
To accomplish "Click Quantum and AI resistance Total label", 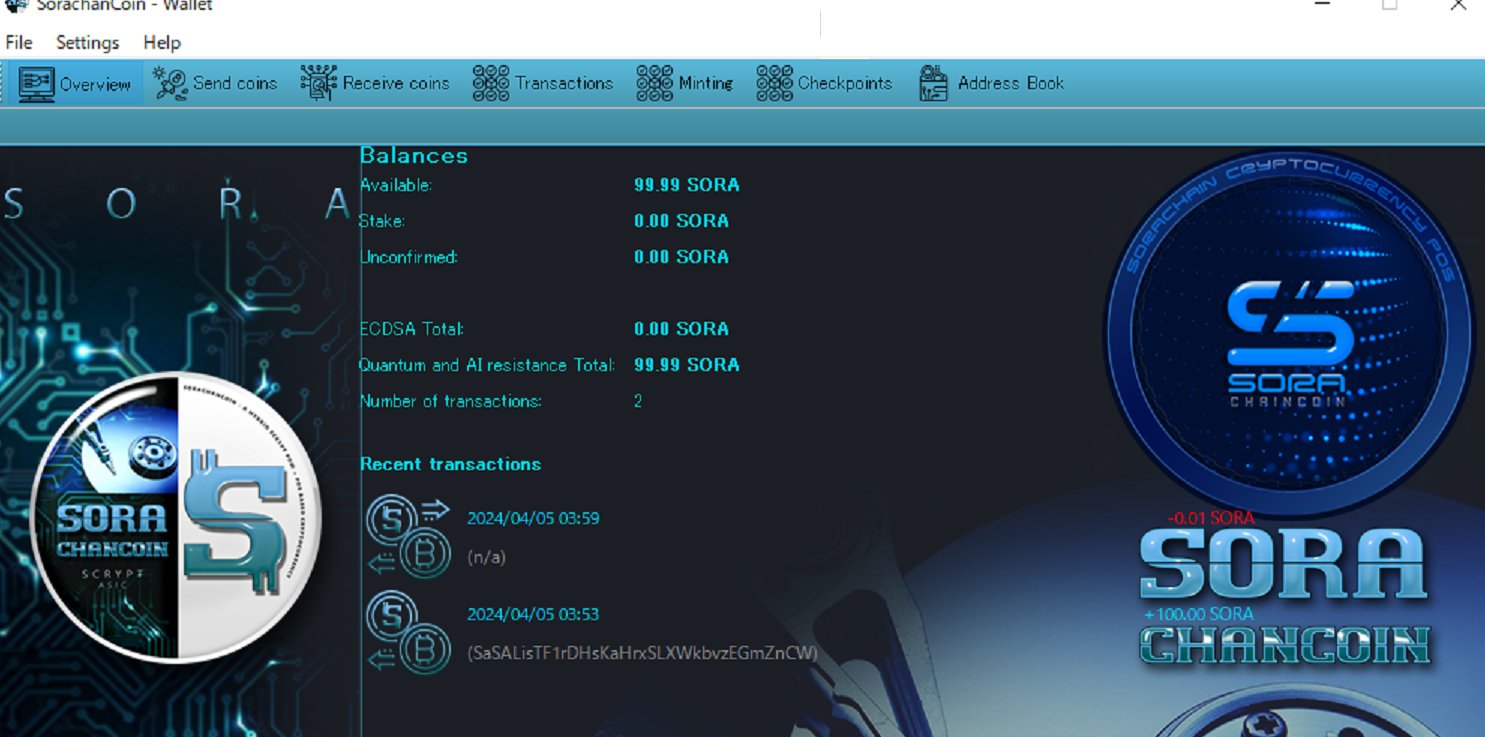I will point(487,365).
